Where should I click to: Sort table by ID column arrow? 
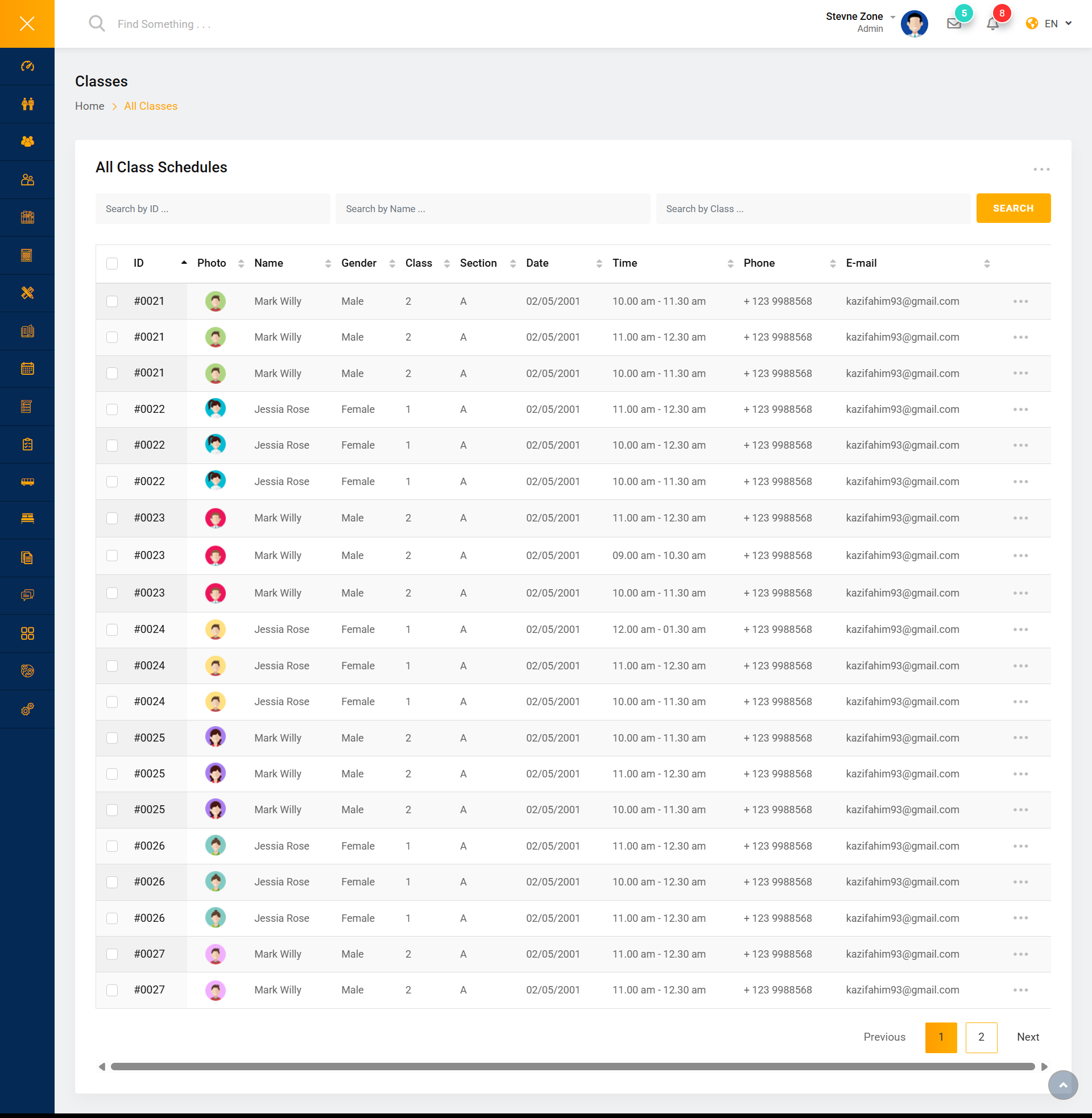click(184, 263)
